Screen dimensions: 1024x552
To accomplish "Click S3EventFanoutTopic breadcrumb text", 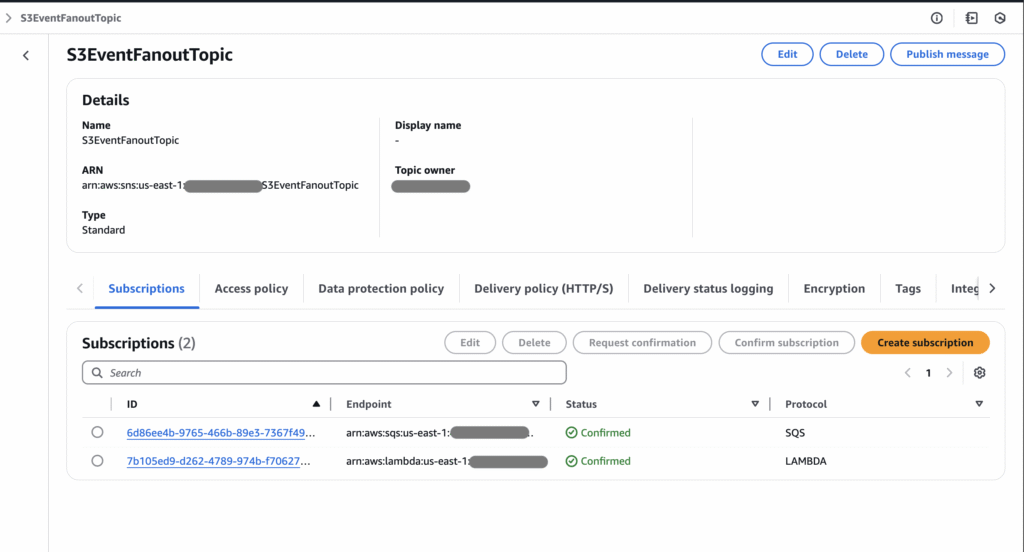I will 71,18.
